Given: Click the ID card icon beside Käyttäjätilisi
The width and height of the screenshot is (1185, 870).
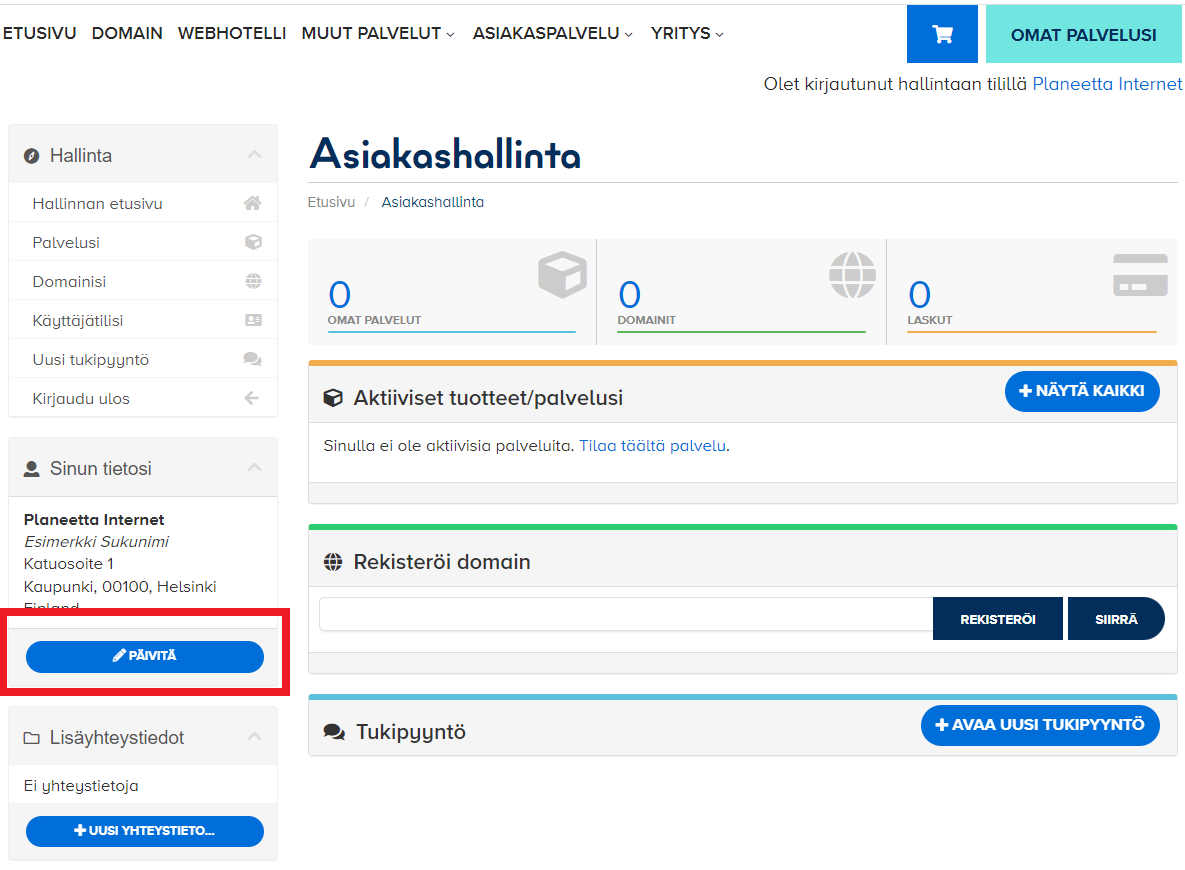Looking at the screenshot, I should [x=253, y=319].
